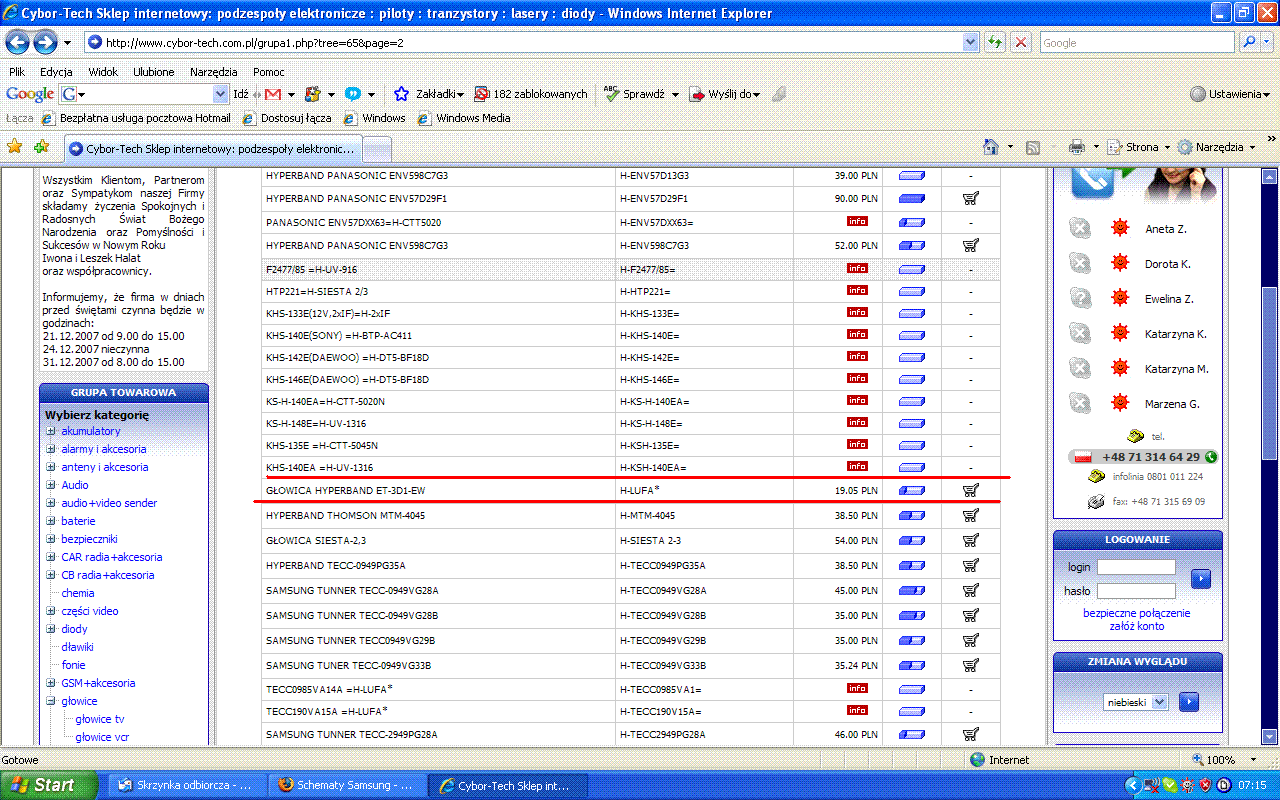1280x800 pixels.
Task: Open the address bar history dropdown
Action: [970, 43]
